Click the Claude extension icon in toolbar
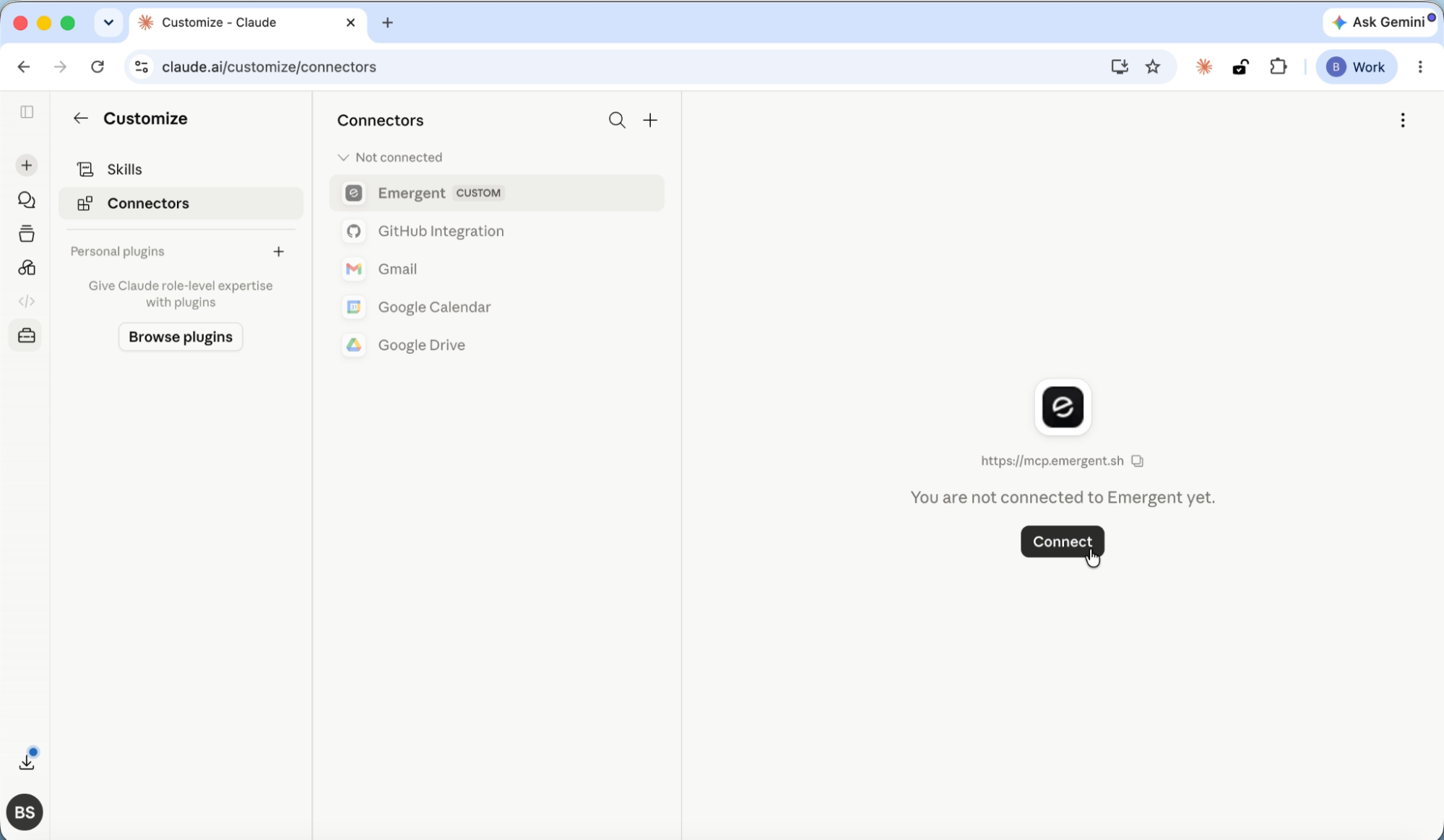 (1203, 67)
